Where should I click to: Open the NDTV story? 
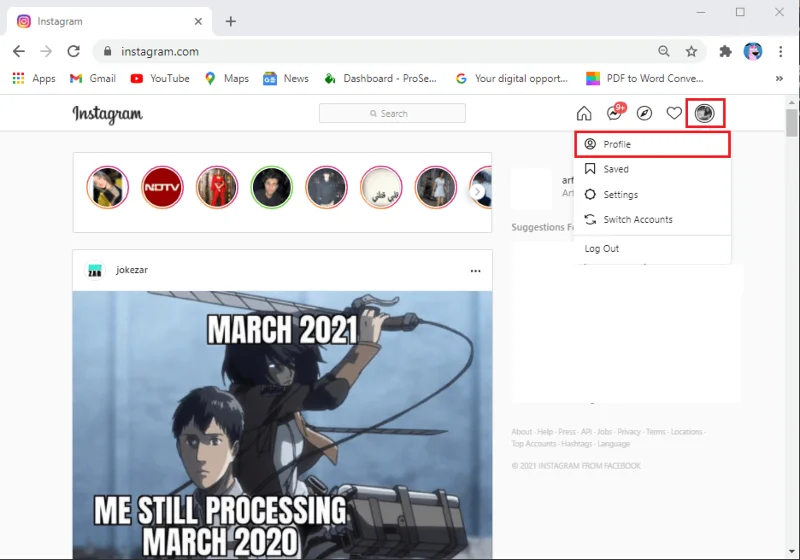pos(162,187)
